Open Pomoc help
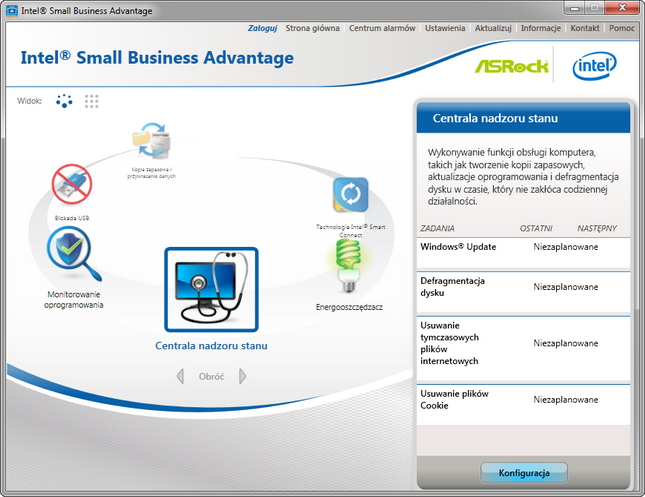The width and height of the screenshot is (645, 497). click(622, 28)
